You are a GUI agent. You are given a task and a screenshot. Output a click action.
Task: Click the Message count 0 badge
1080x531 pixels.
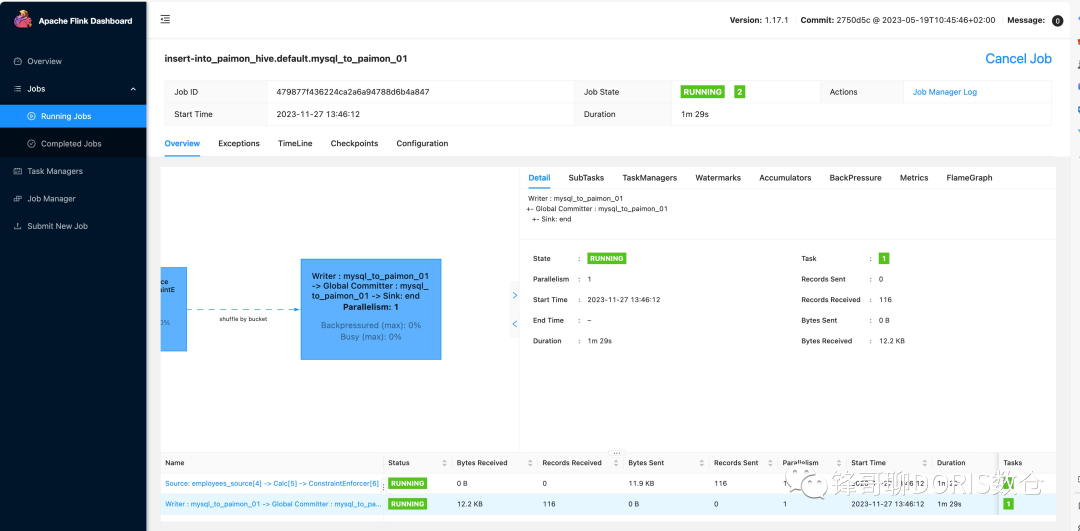(1057, 21)
